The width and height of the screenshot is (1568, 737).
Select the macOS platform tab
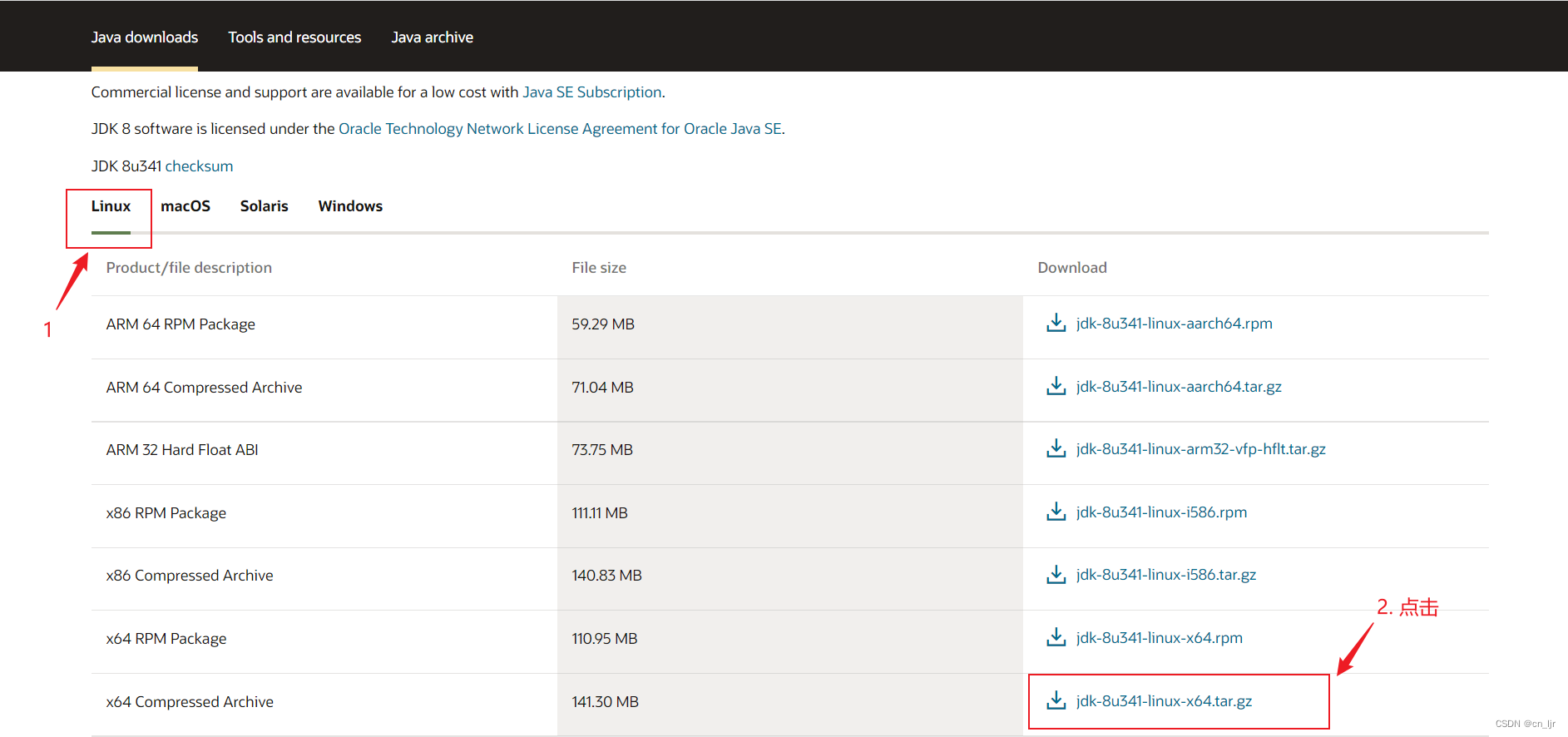pyautogui.click(x=185, y=206)
